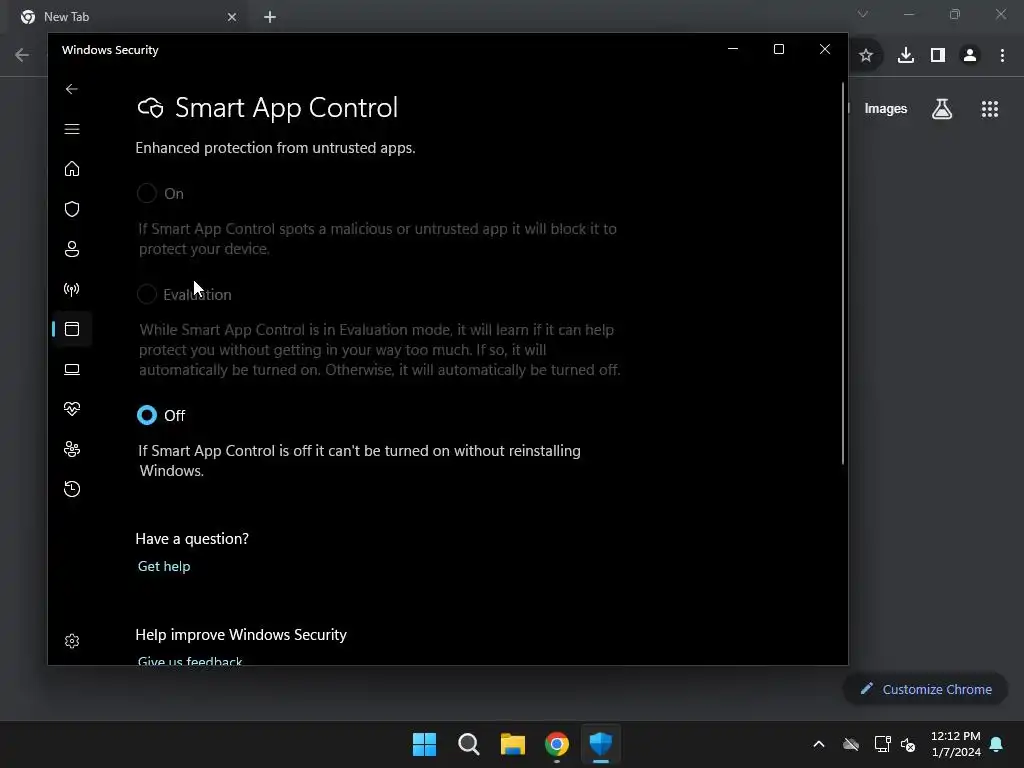Viewport: 1024px width, 768px height.
Task: Open the hamburger navigation menu
Action: point(72,129)
